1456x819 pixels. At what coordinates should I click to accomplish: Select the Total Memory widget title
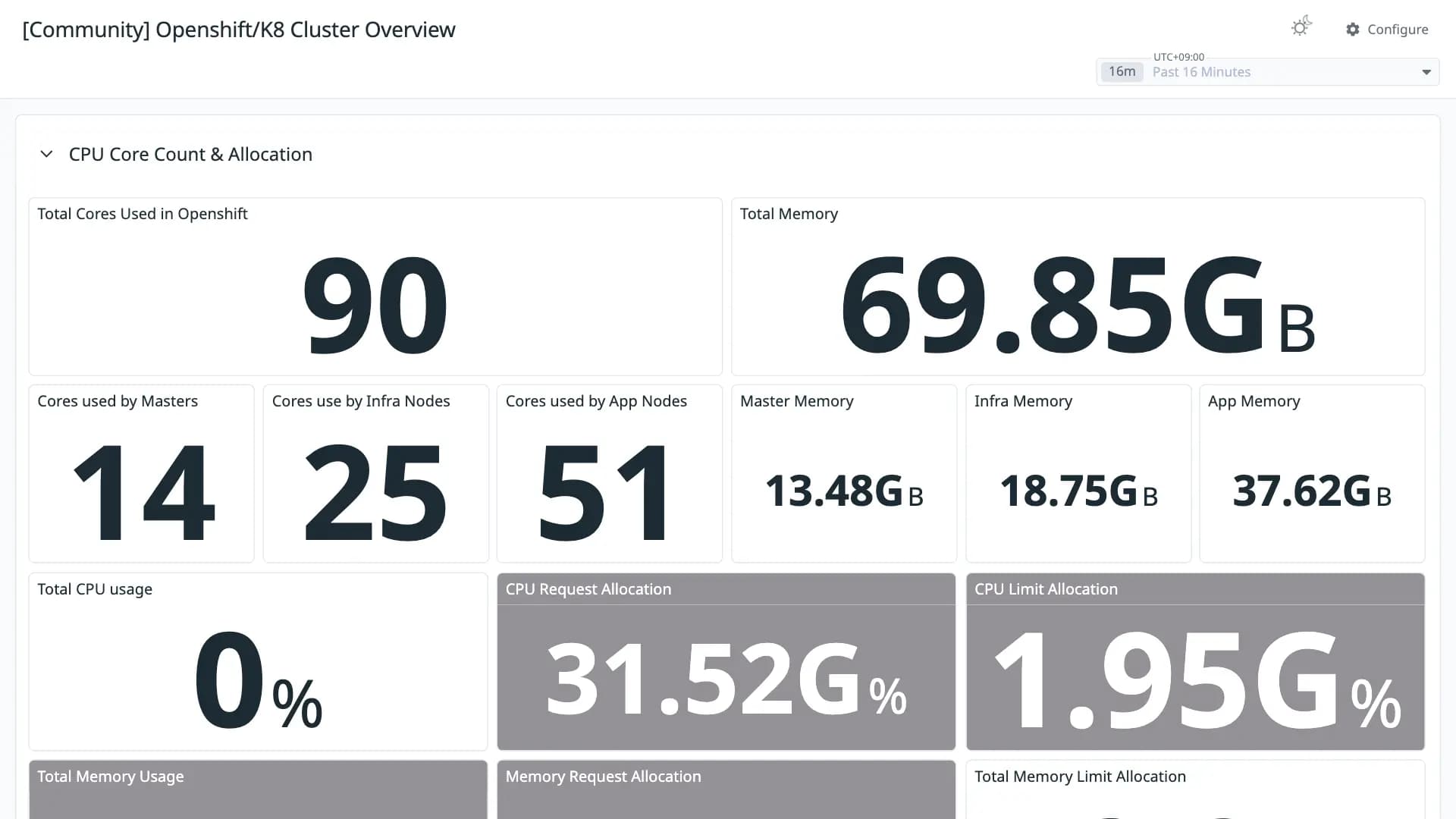coord(789,214)
